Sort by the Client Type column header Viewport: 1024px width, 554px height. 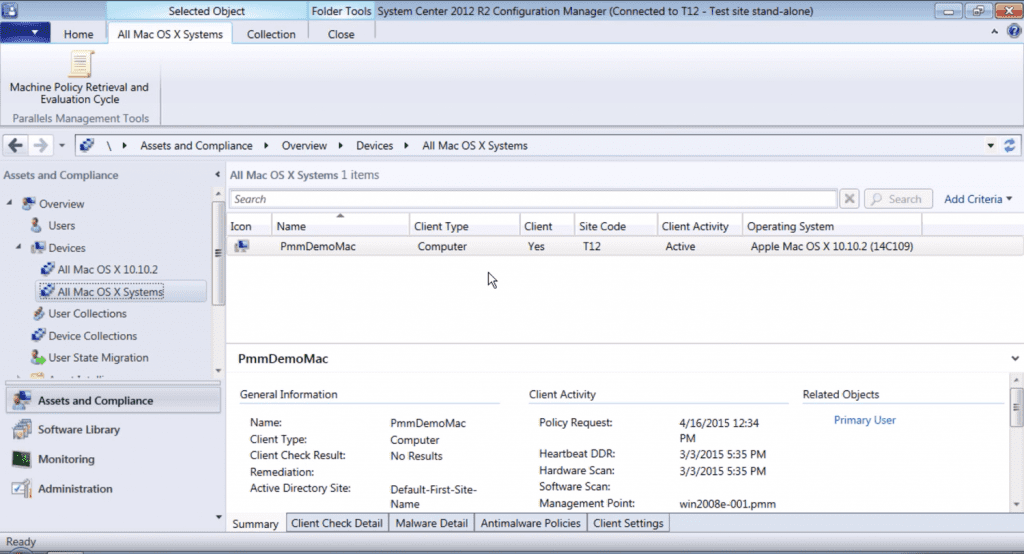click(464, 226)
